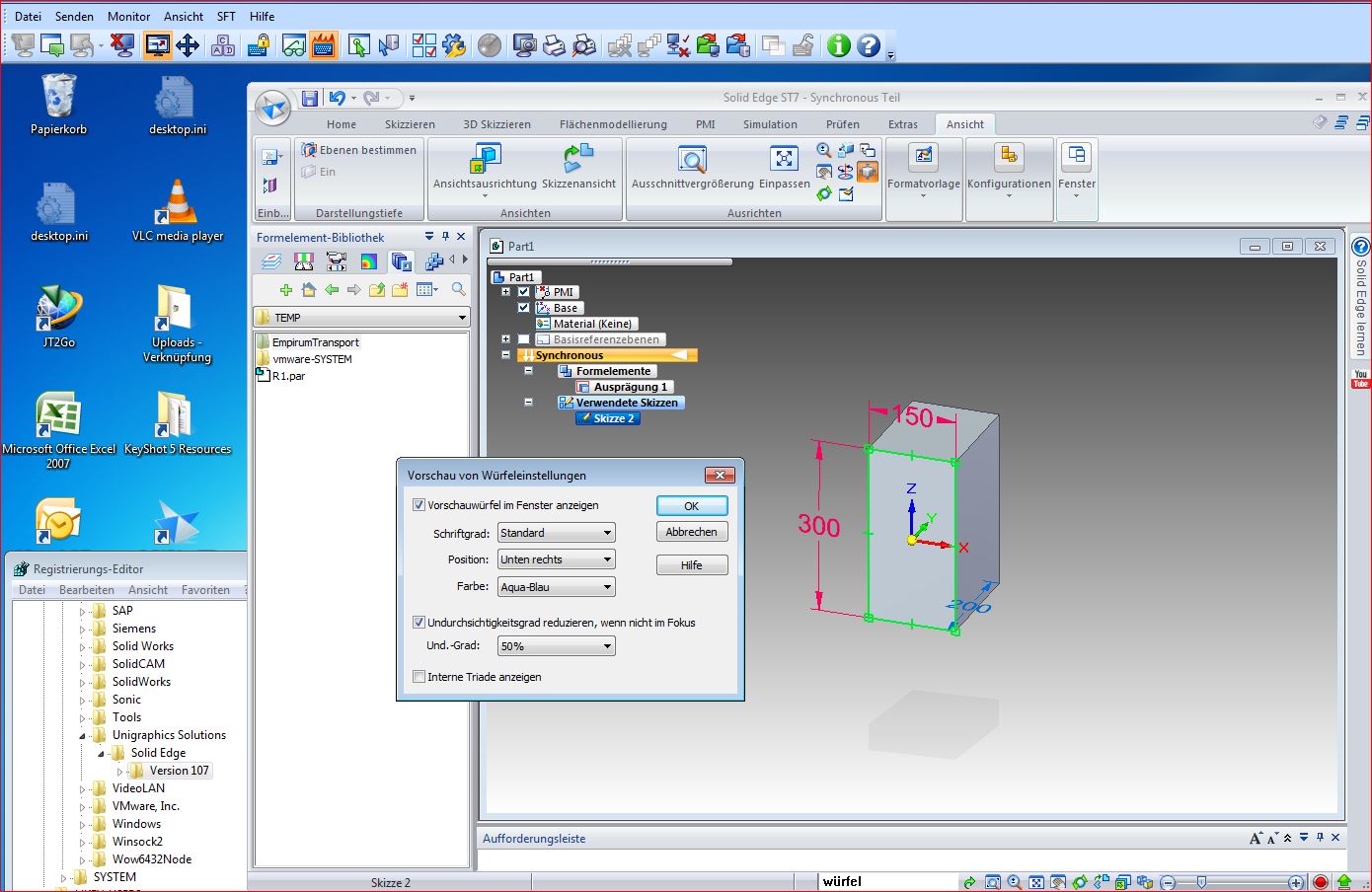Viewport: 1372px width, 892px height.
Task: Select R1.par file in the library list
Action: (280, 376)
